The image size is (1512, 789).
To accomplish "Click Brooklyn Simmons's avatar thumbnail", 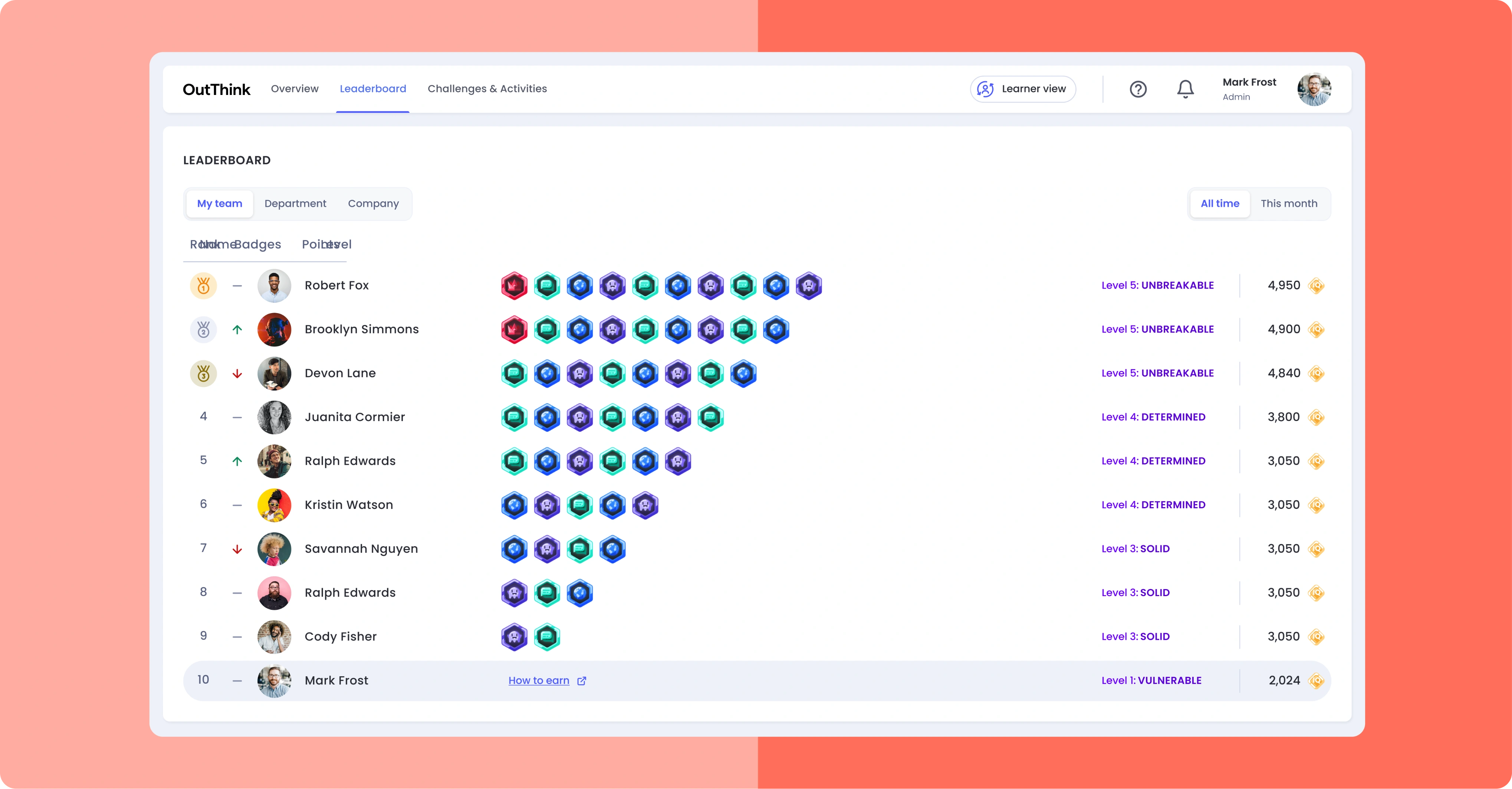I will [274, 329].
